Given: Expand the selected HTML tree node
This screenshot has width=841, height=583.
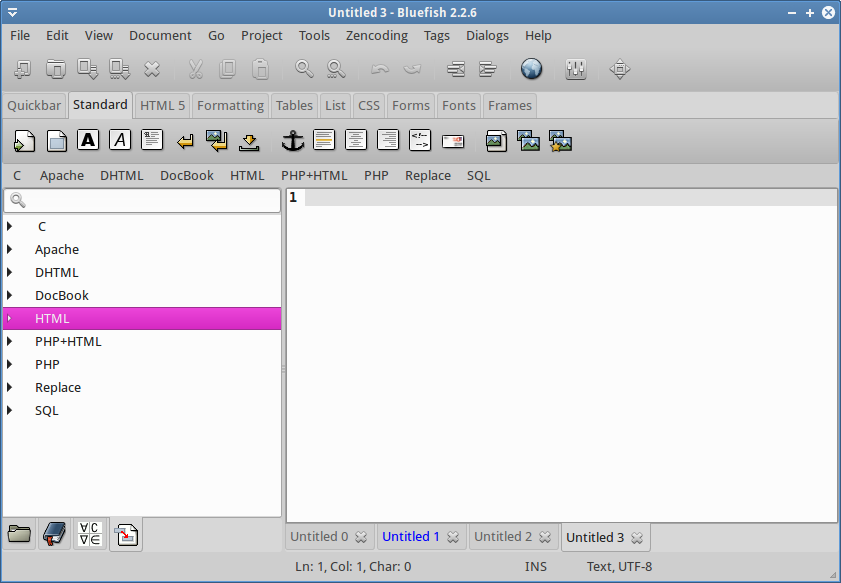Looking at the screenshot, I should (10, 319).
